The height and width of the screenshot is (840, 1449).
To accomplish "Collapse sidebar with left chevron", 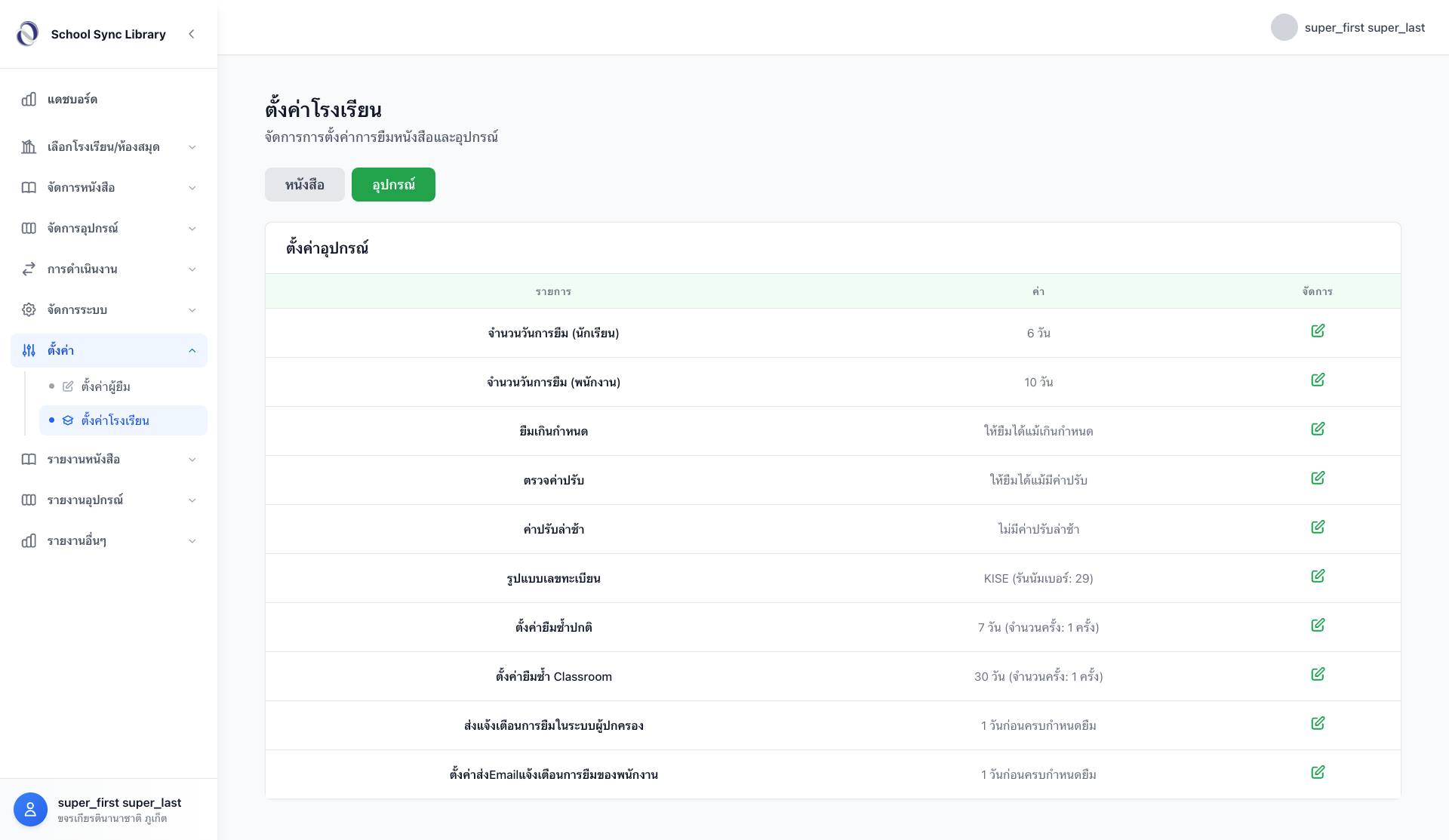I will 192,34.
